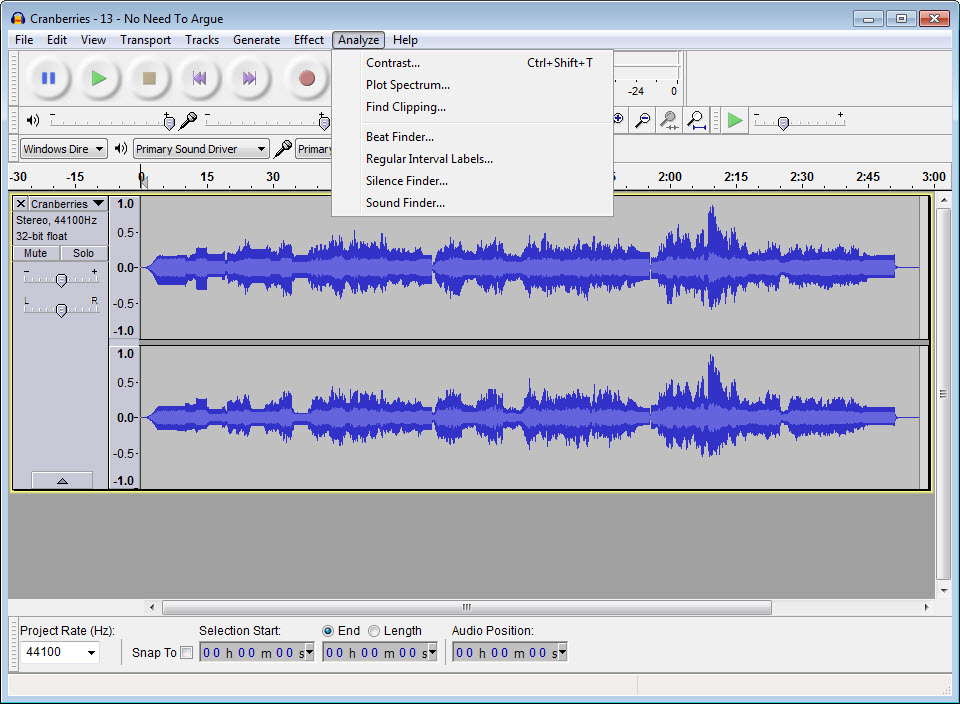Choose Beat Finder... menu item
The height and width of the screenshot is (704, 960).
[x=472, y=137]
